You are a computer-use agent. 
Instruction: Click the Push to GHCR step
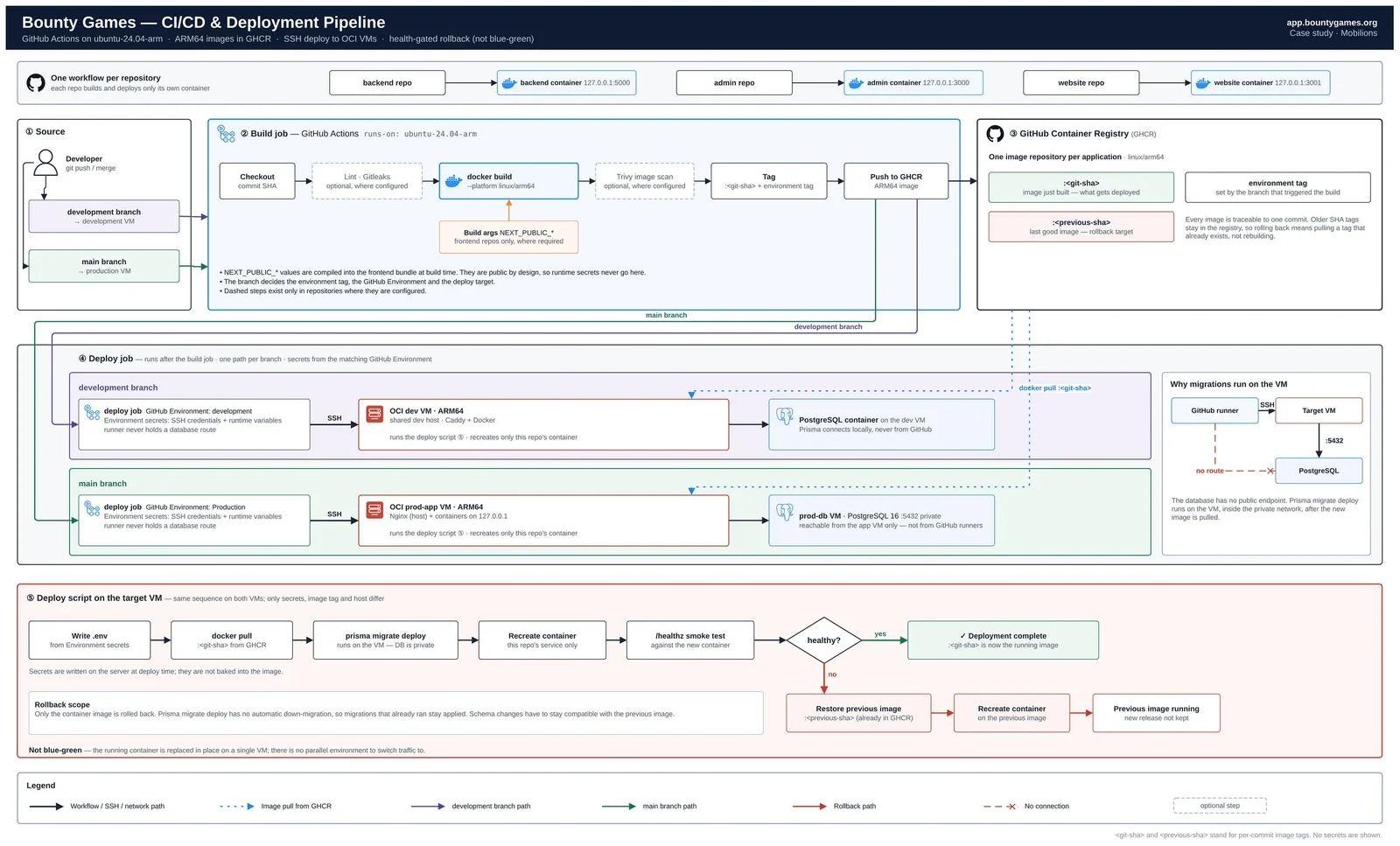click(x=896, y=181)
